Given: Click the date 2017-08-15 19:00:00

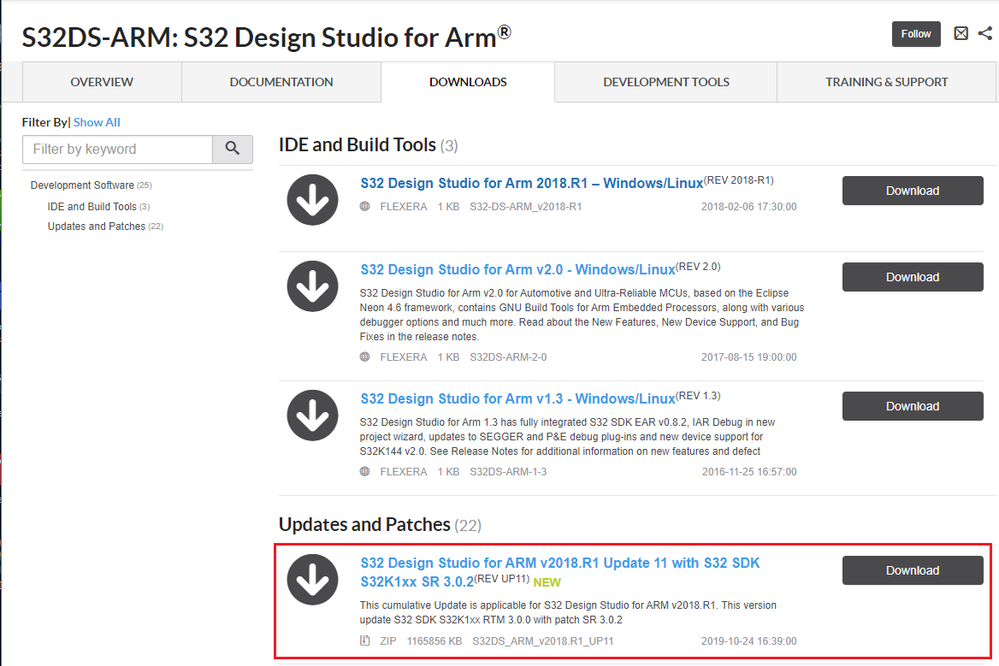Looking at the screenshot, I should click(749, 357).
